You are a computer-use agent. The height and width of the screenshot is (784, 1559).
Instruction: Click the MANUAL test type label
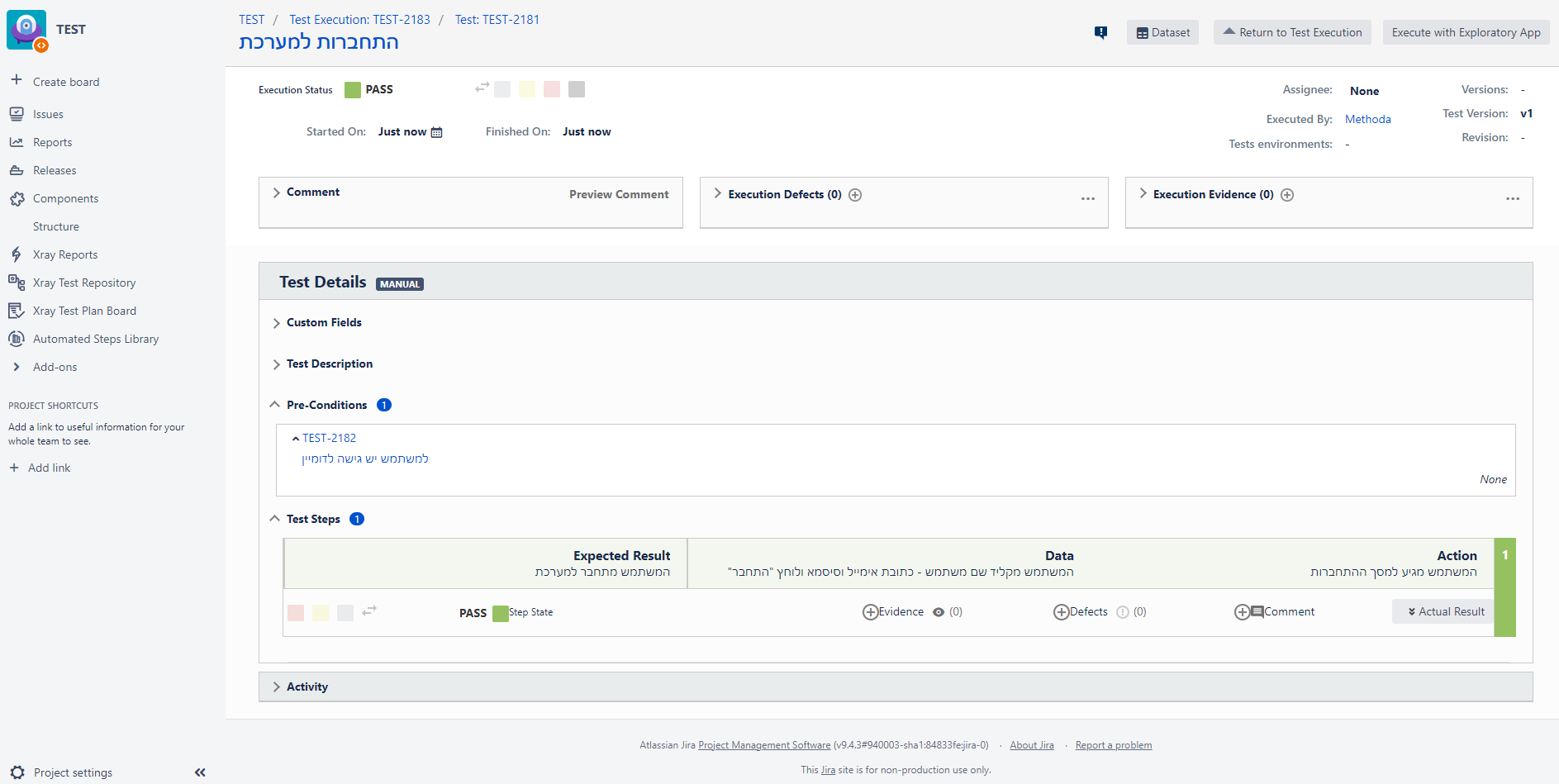point(400,284)
